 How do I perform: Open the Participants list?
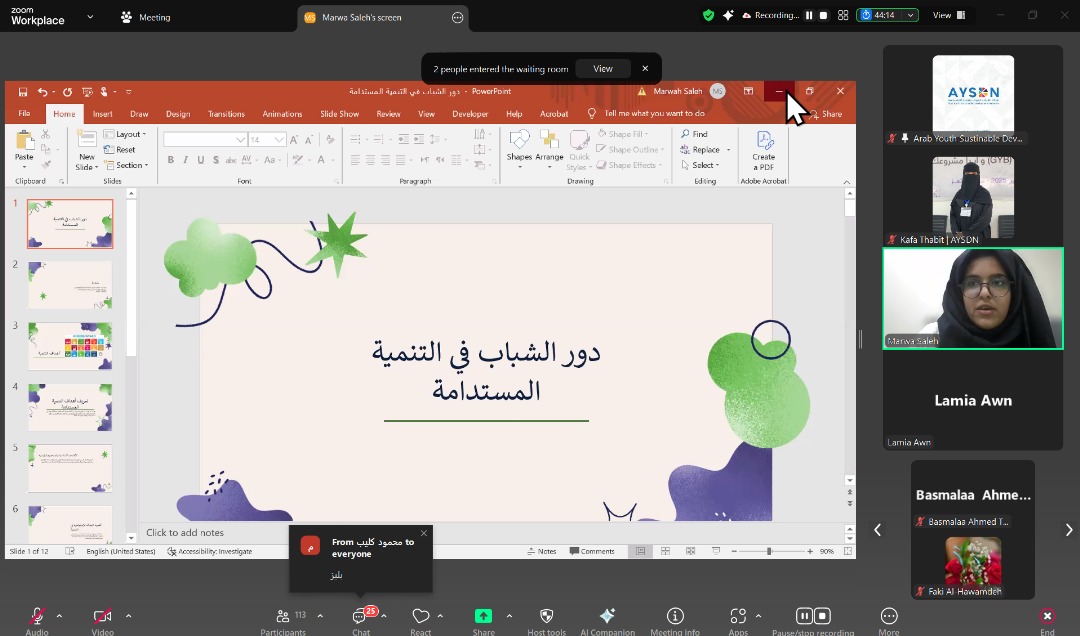pos(283,617)
